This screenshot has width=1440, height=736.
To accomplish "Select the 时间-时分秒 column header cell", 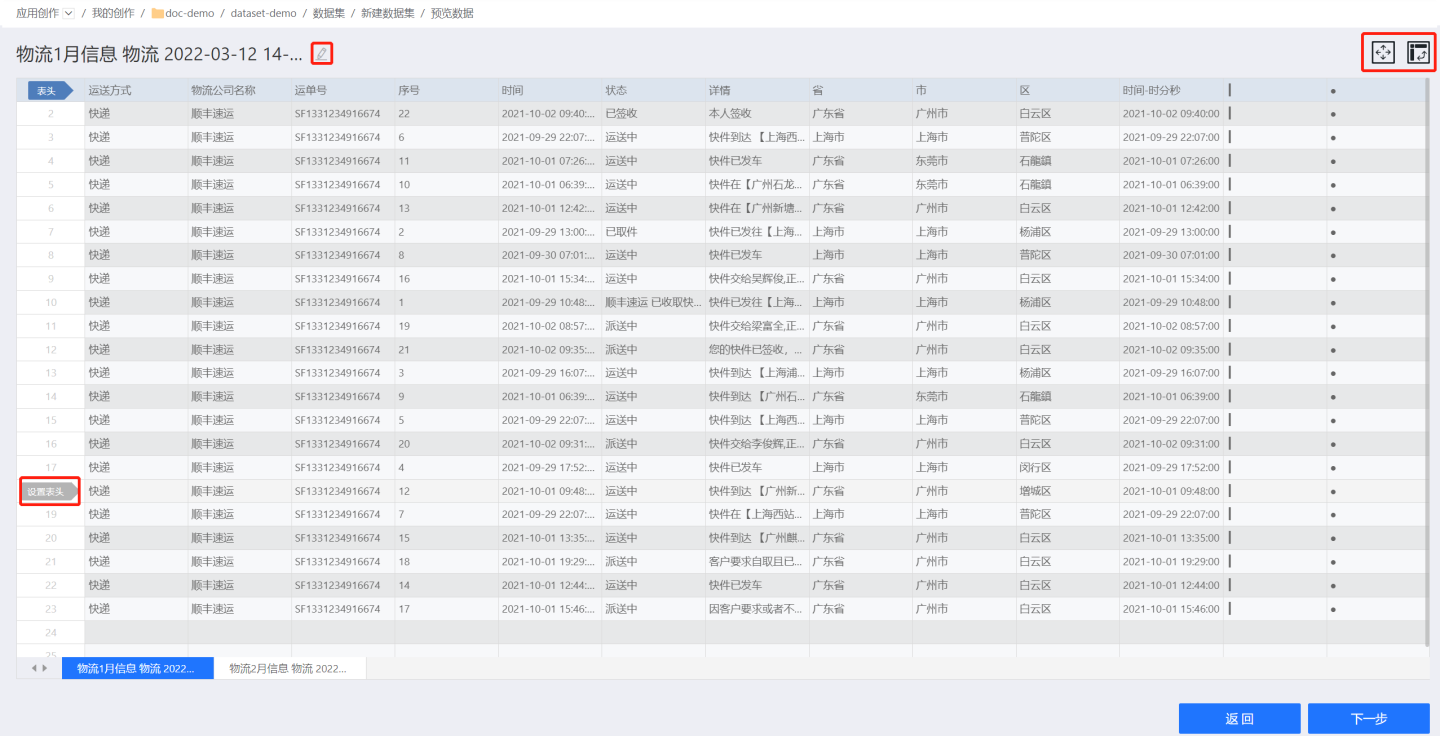I will point(1170,90).
